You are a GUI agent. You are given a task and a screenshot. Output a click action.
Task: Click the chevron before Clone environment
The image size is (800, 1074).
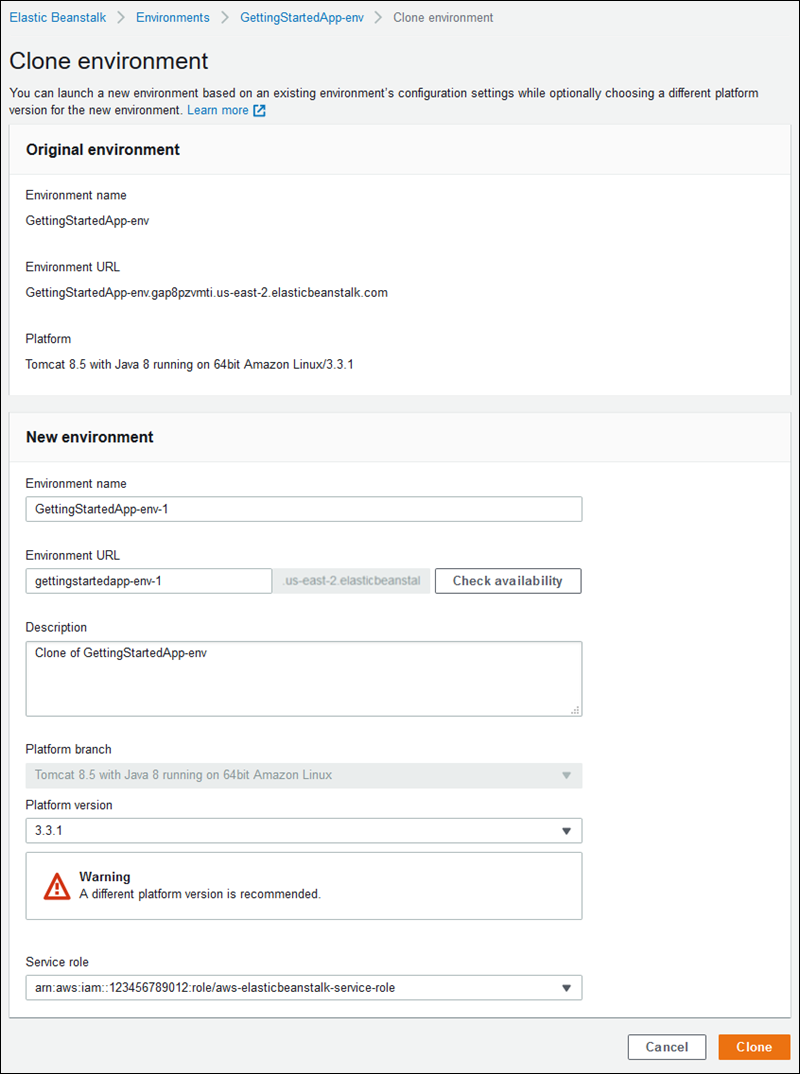(x=379, y=18)
